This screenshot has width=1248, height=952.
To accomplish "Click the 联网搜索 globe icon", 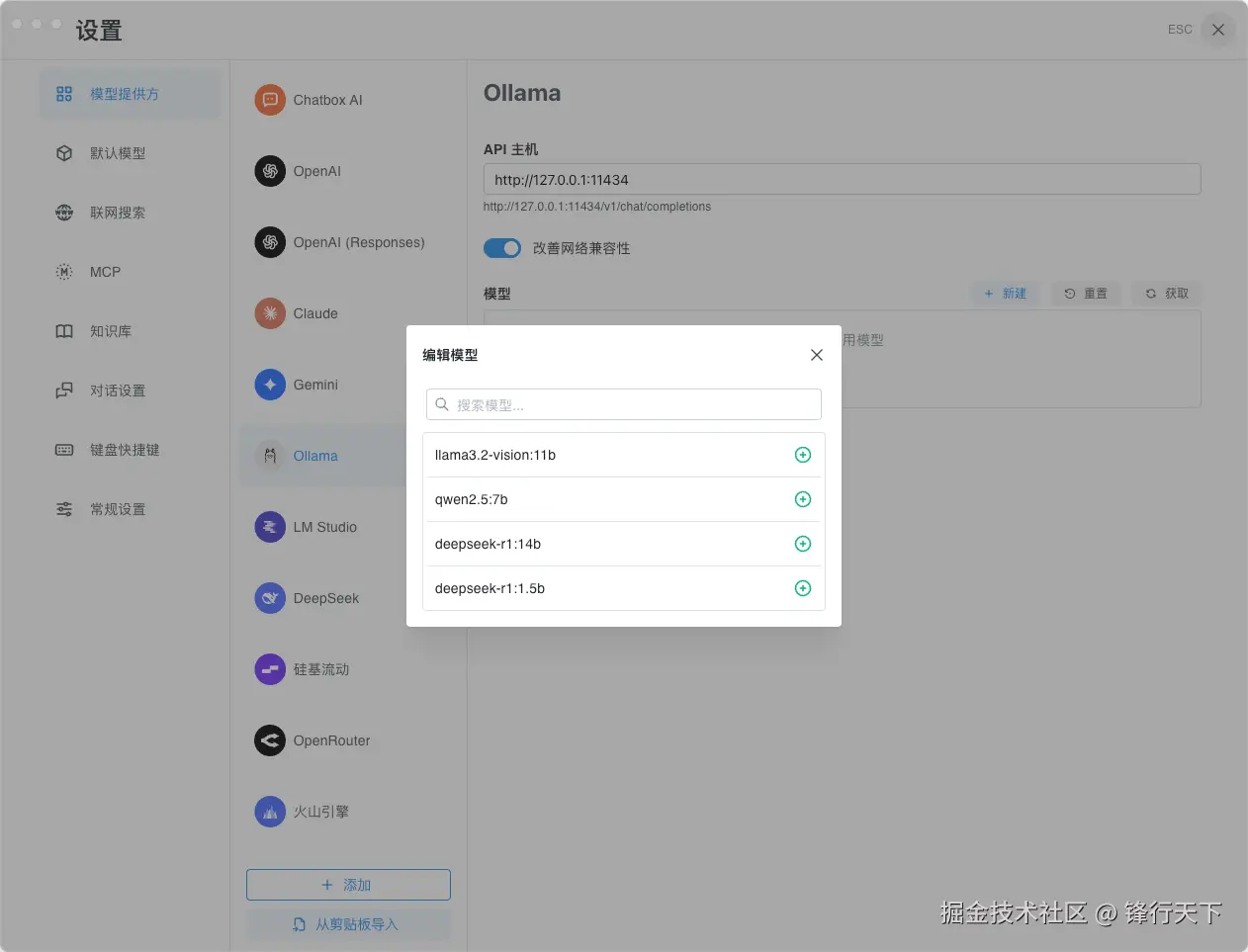I will (64, 213).
